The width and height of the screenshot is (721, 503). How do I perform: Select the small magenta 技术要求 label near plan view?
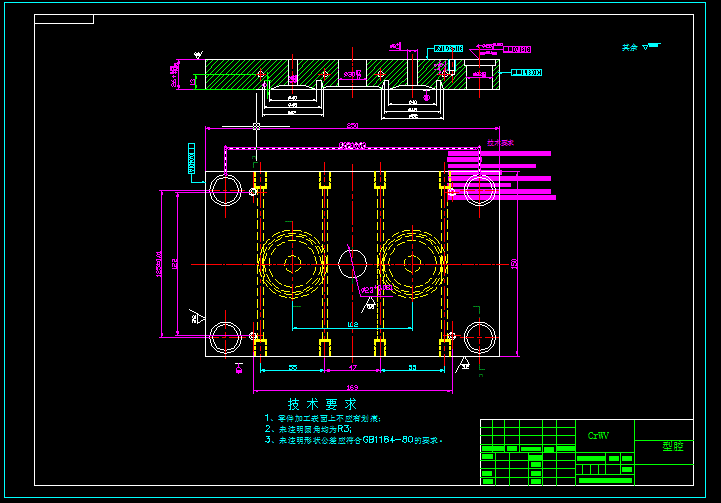(500, 143)
